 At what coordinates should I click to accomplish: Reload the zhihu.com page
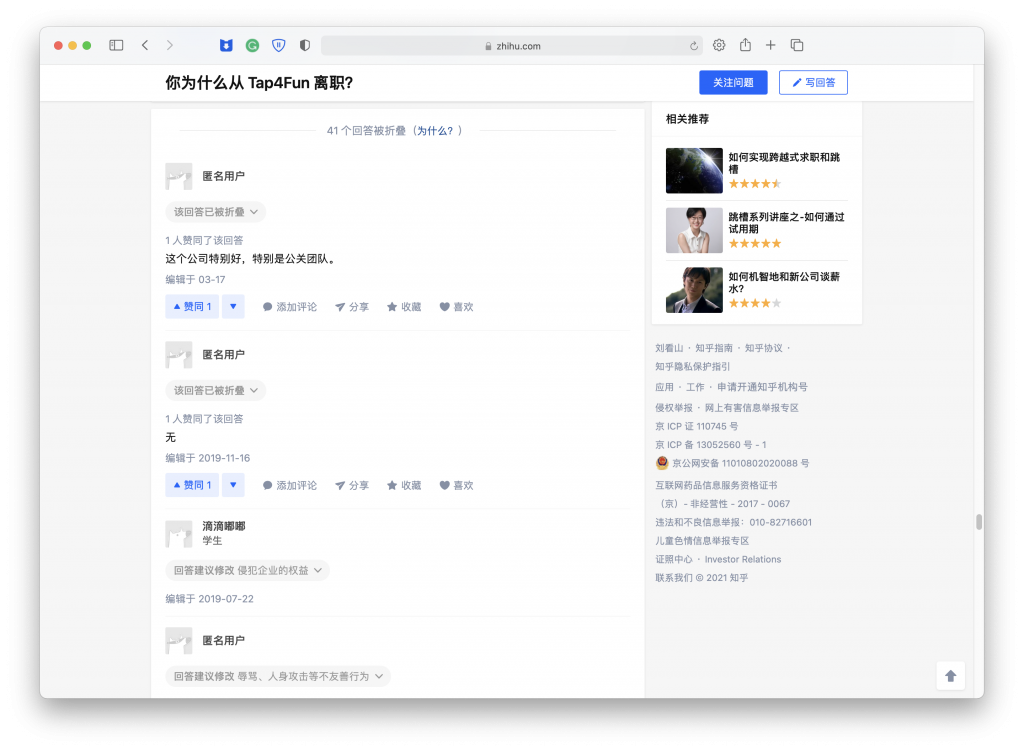click(694, 46)
